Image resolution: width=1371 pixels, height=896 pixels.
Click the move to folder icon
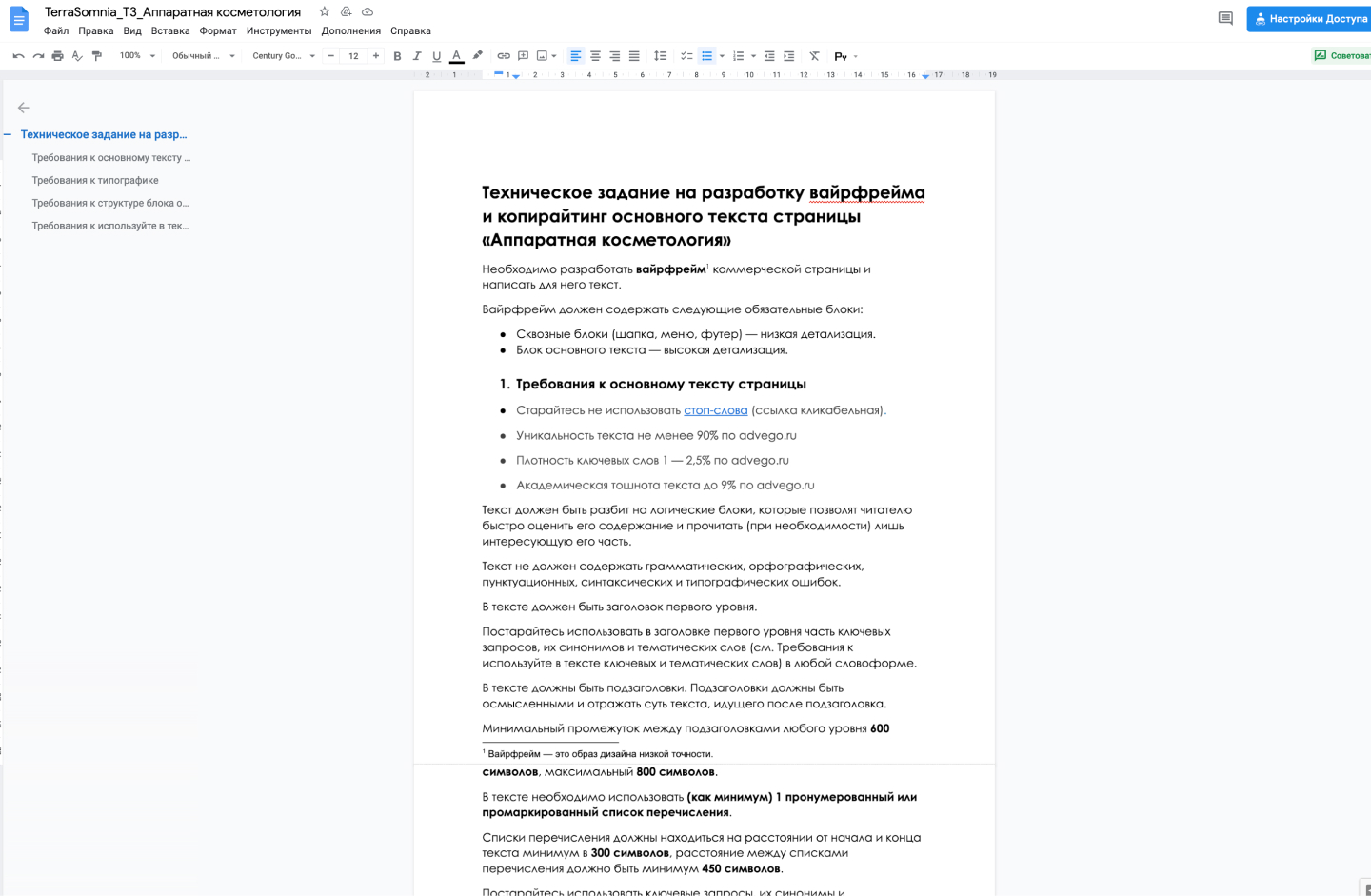pyautogui.click(x=346, y=11)
